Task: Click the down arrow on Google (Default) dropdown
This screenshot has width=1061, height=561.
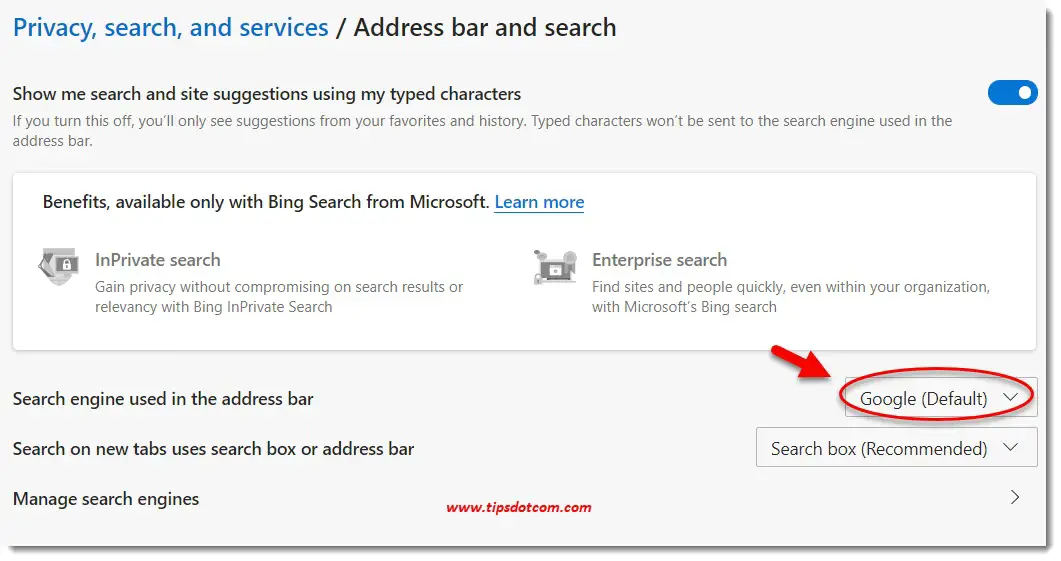Action: pyautogui.click(x=1010, y=397)
